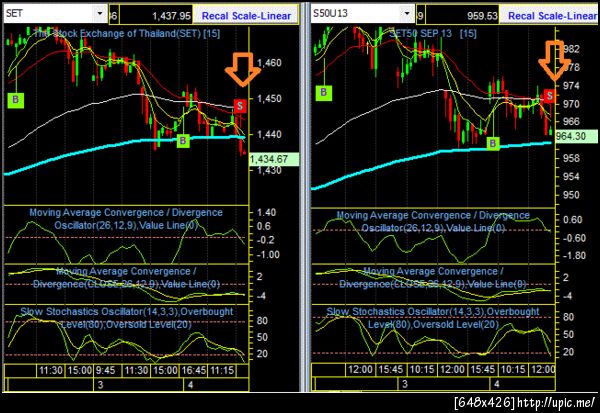This screenshot has width=600, height=413.
Task: Click the 1.40 oscillator axis value
Action: 266,212
